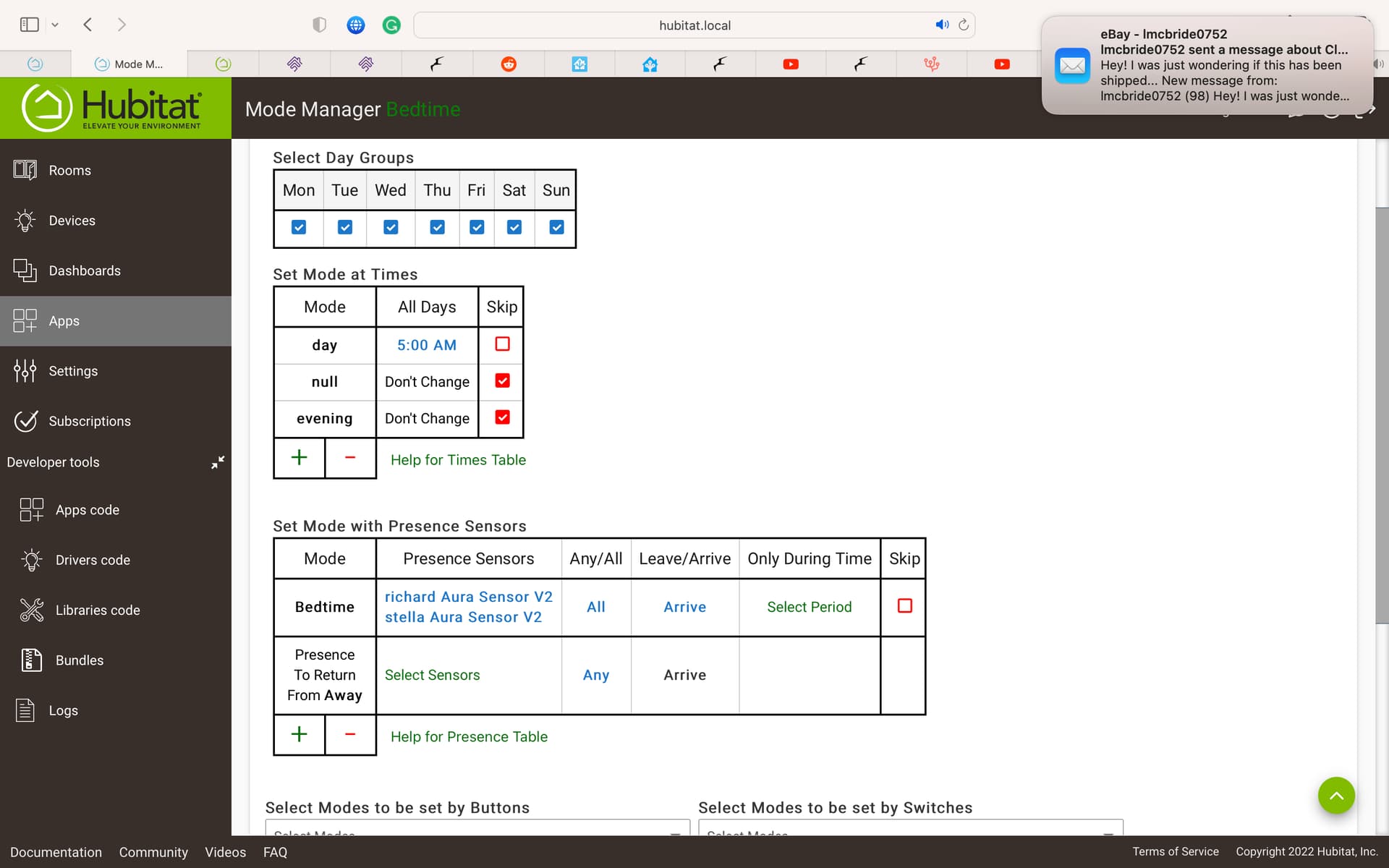This screenshot has width=1389, height=868.
Task: Check Skip for day mode
Action: [x=502, y=344]
